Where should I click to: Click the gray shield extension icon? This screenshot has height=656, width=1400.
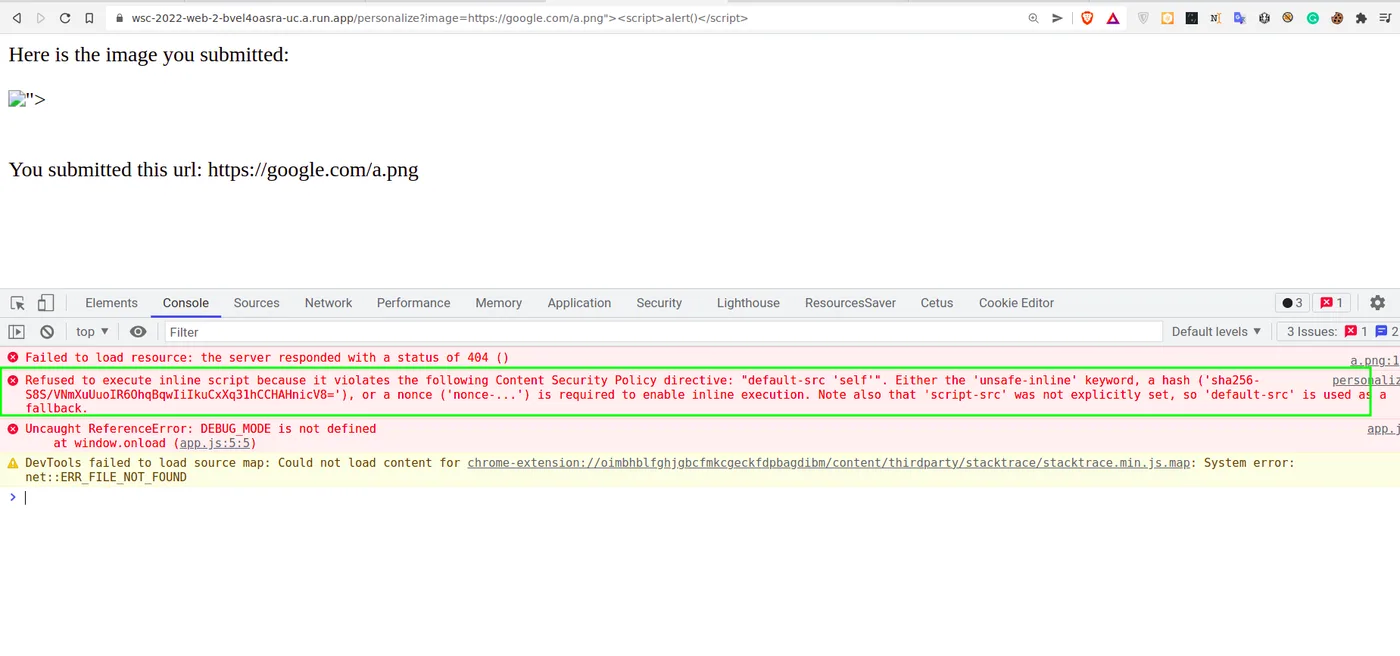(x=1144, y=18)
